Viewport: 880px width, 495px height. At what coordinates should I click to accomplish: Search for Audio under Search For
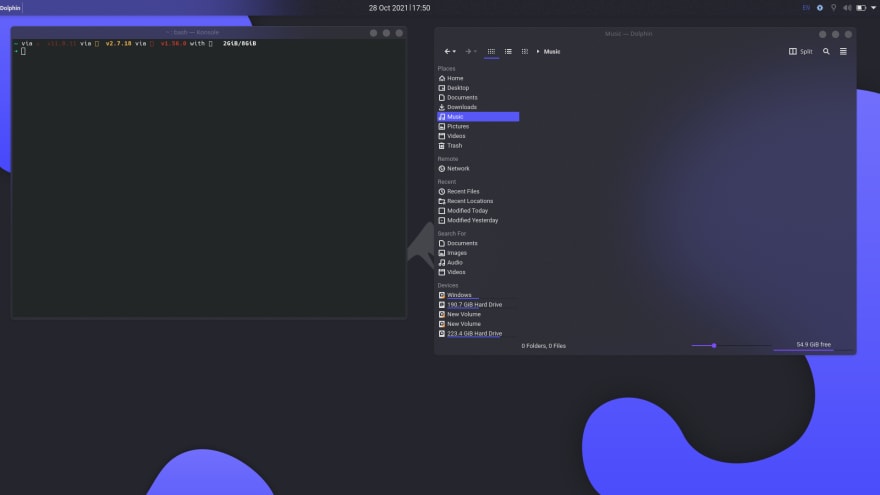pyautogui.click(x=478, y=262)
